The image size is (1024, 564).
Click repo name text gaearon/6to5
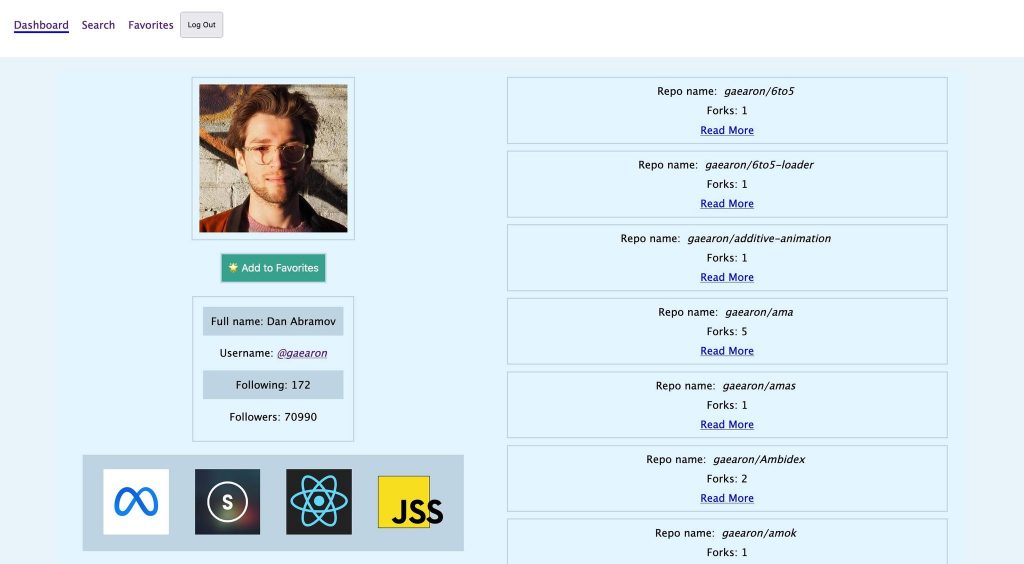pyautogui.click(x=759, y=91)
